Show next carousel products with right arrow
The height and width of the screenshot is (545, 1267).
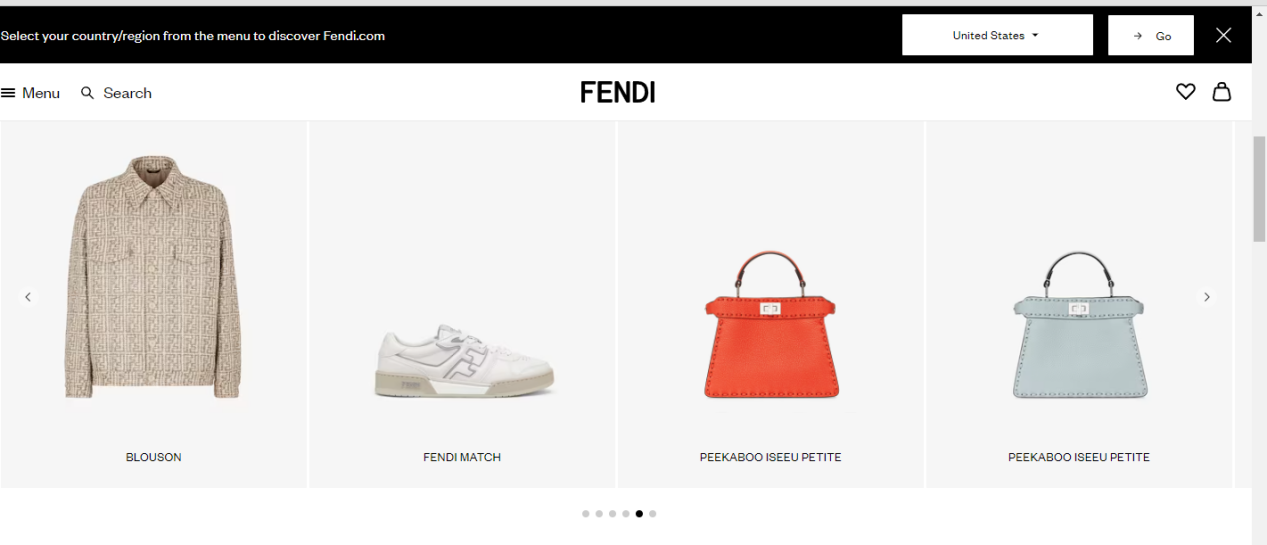pos(1207,297)
